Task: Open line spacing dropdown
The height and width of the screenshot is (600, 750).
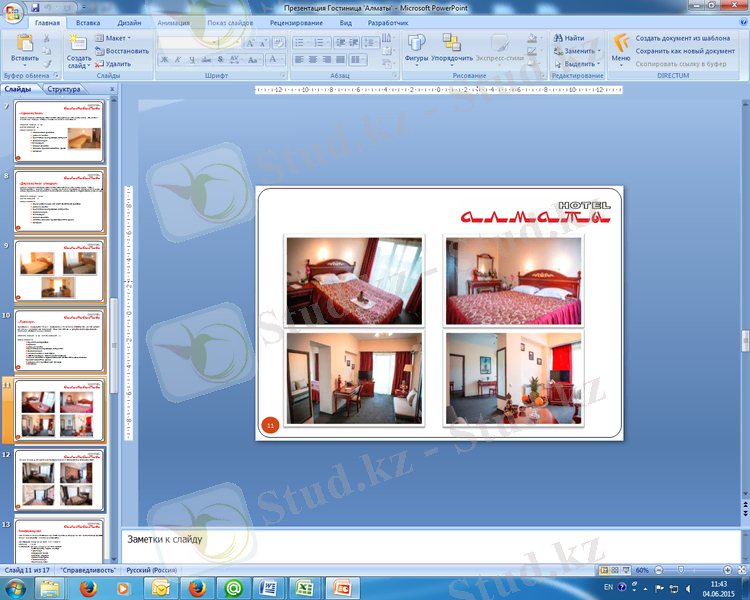Action: (x=371, y=43)
